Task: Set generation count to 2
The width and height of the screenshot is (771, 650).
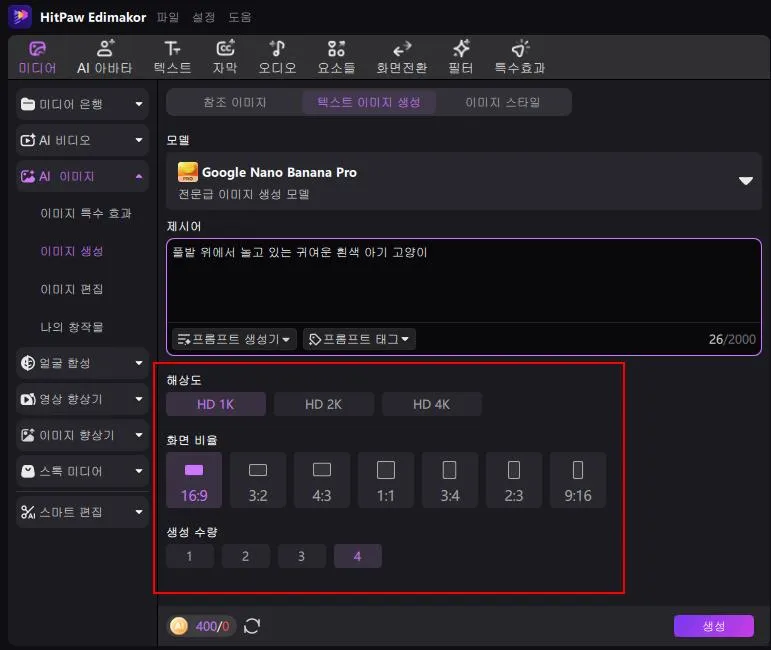Action: [x=245, y=556]
